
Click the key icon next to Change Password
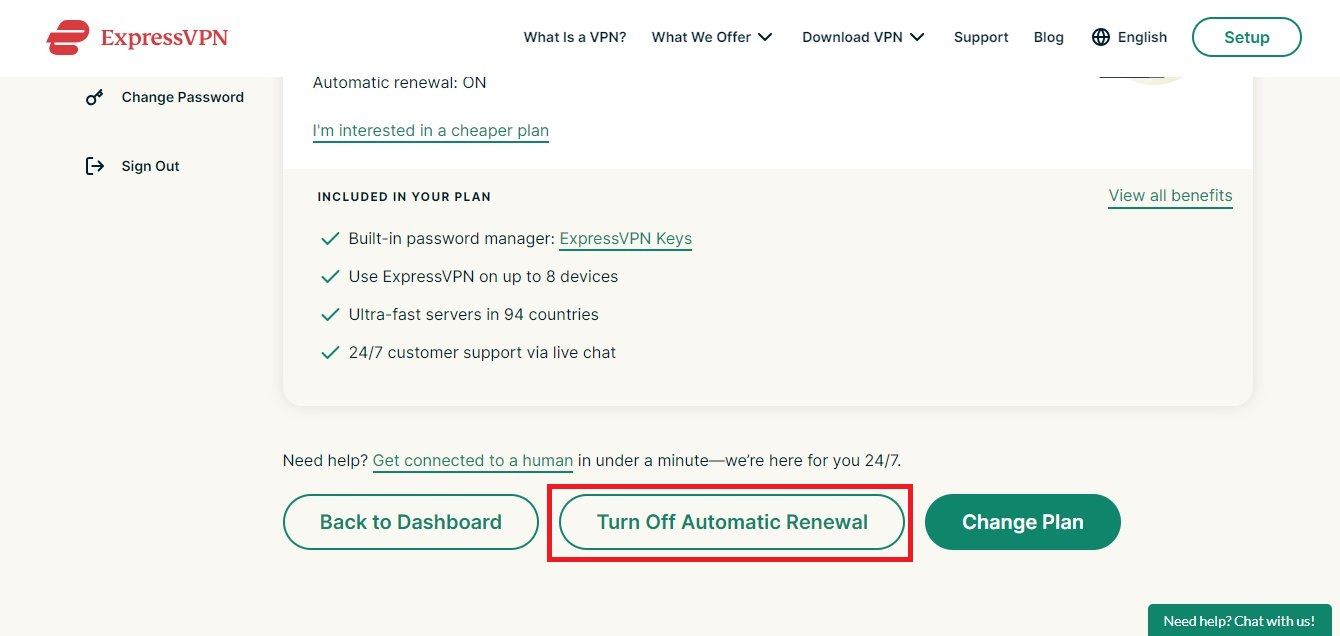pos(94,97)
